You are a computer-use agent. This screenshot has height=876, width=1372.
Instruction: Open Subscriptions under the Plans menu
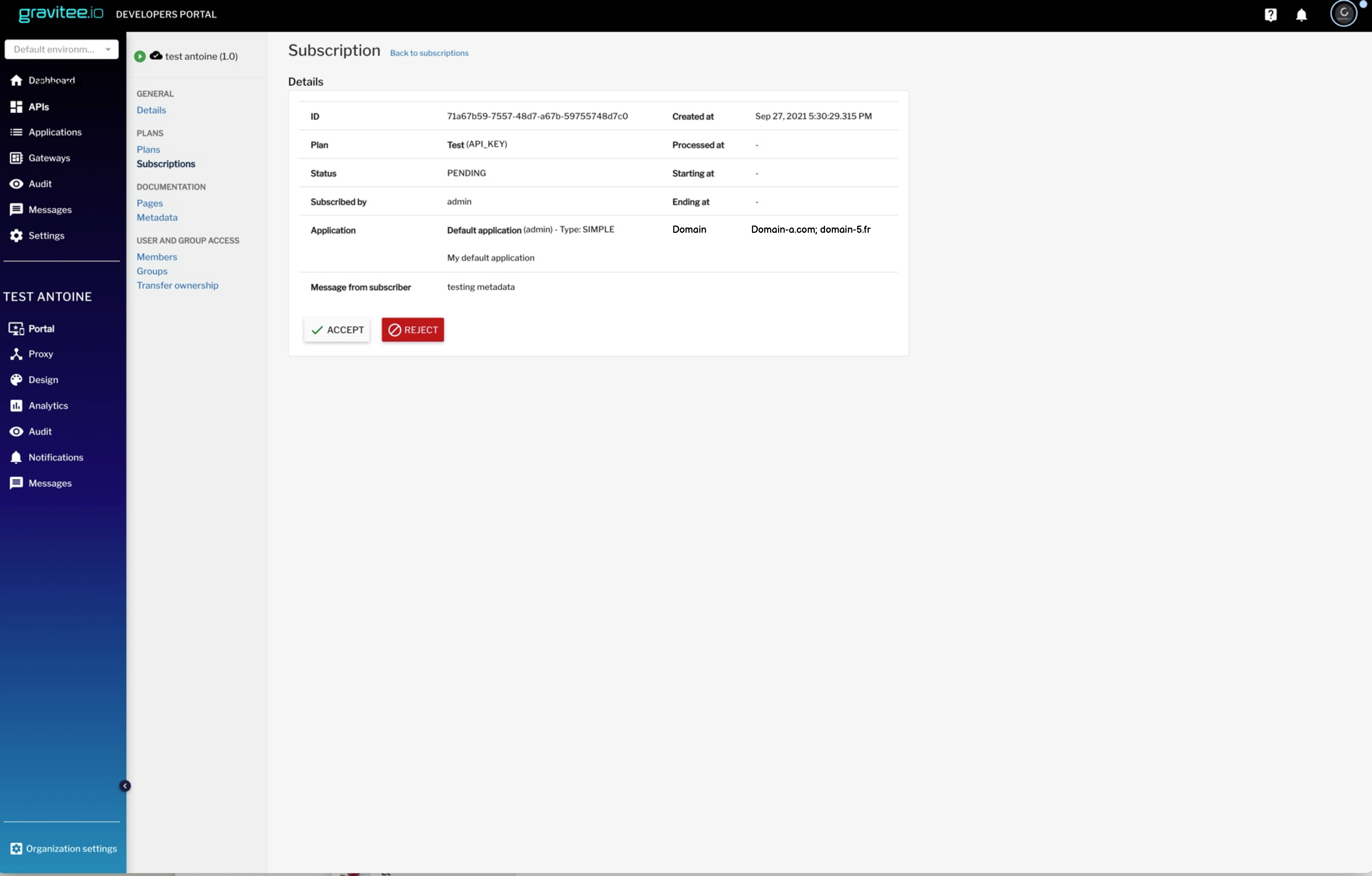pyautogui.click(x=166, y=164)
